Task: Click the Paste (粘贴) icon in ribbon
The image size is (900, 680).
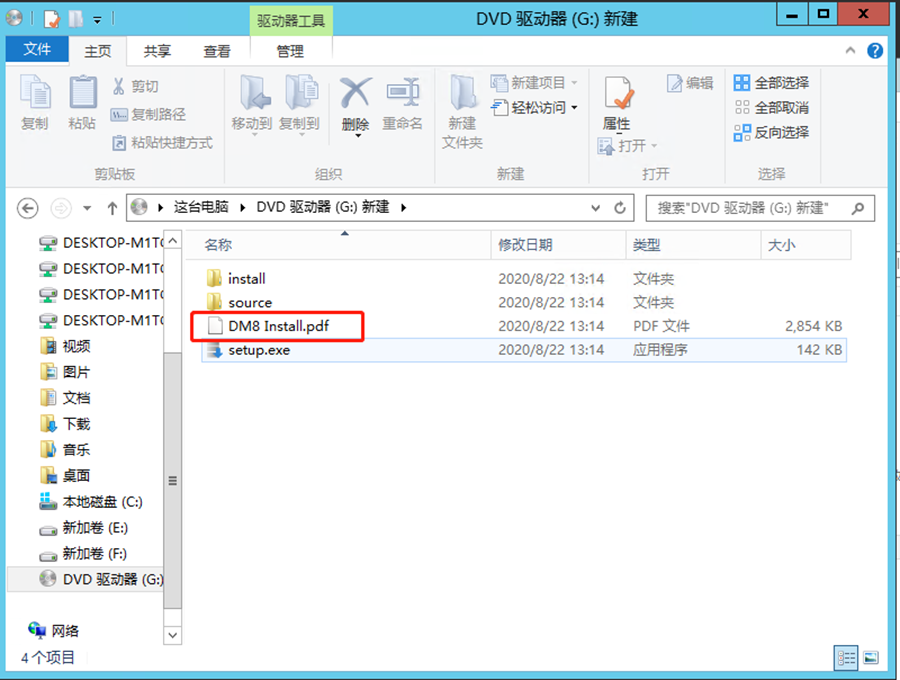Action: (x=82, y=102)
